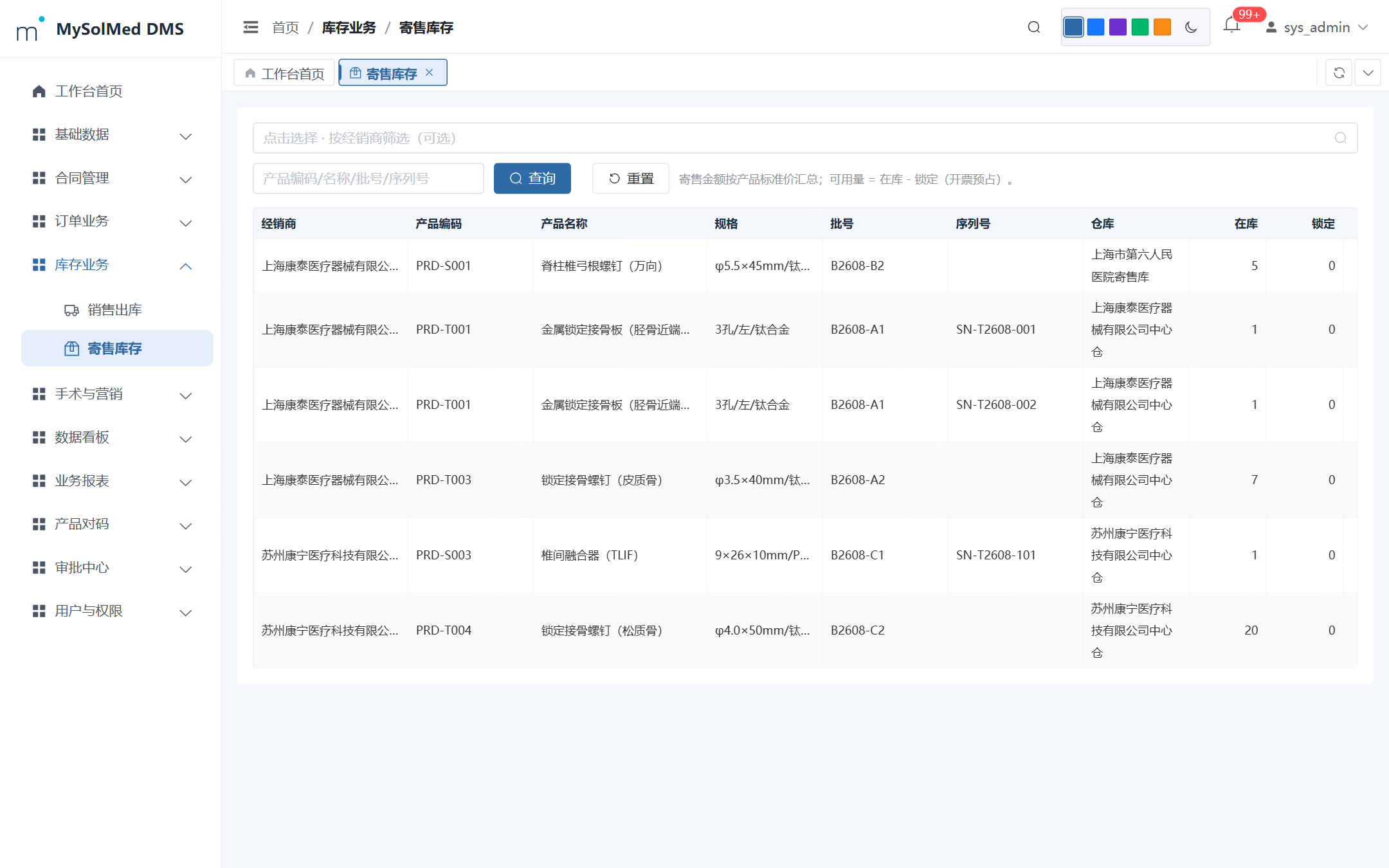Viewport: 1389px width, 868px height.
Task: Click the 合同管理 grid icon
Action: click(39, 178)
